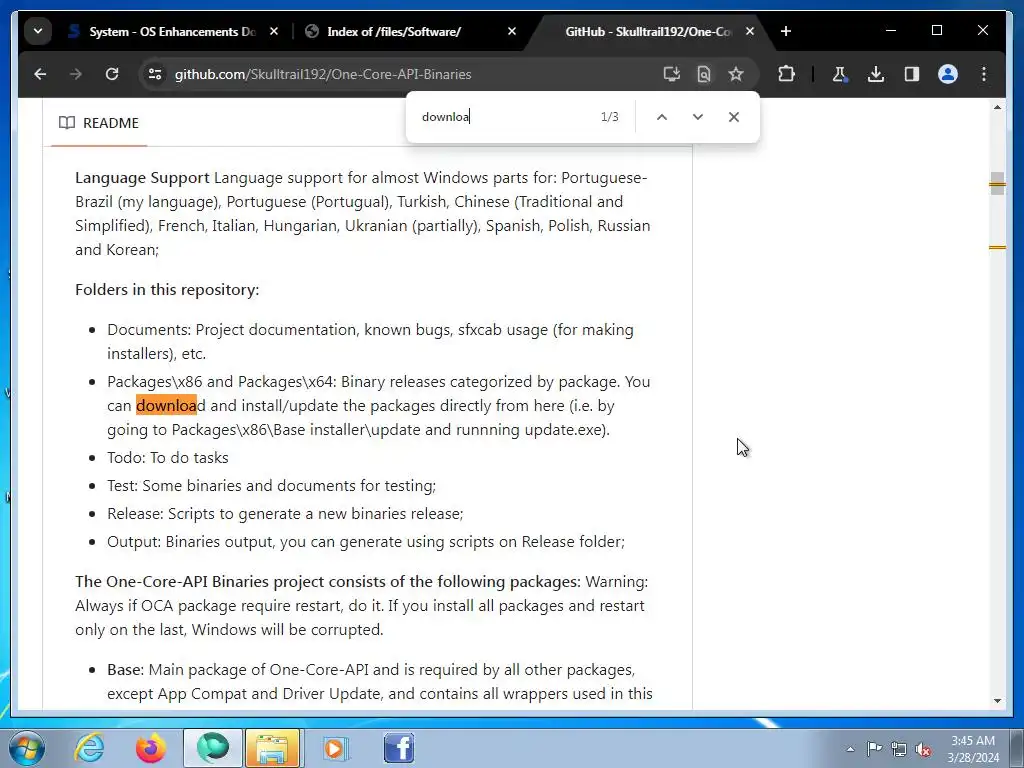
Task: Click the 'Folders in this repository:' heading
Action: tap(167, 289)
